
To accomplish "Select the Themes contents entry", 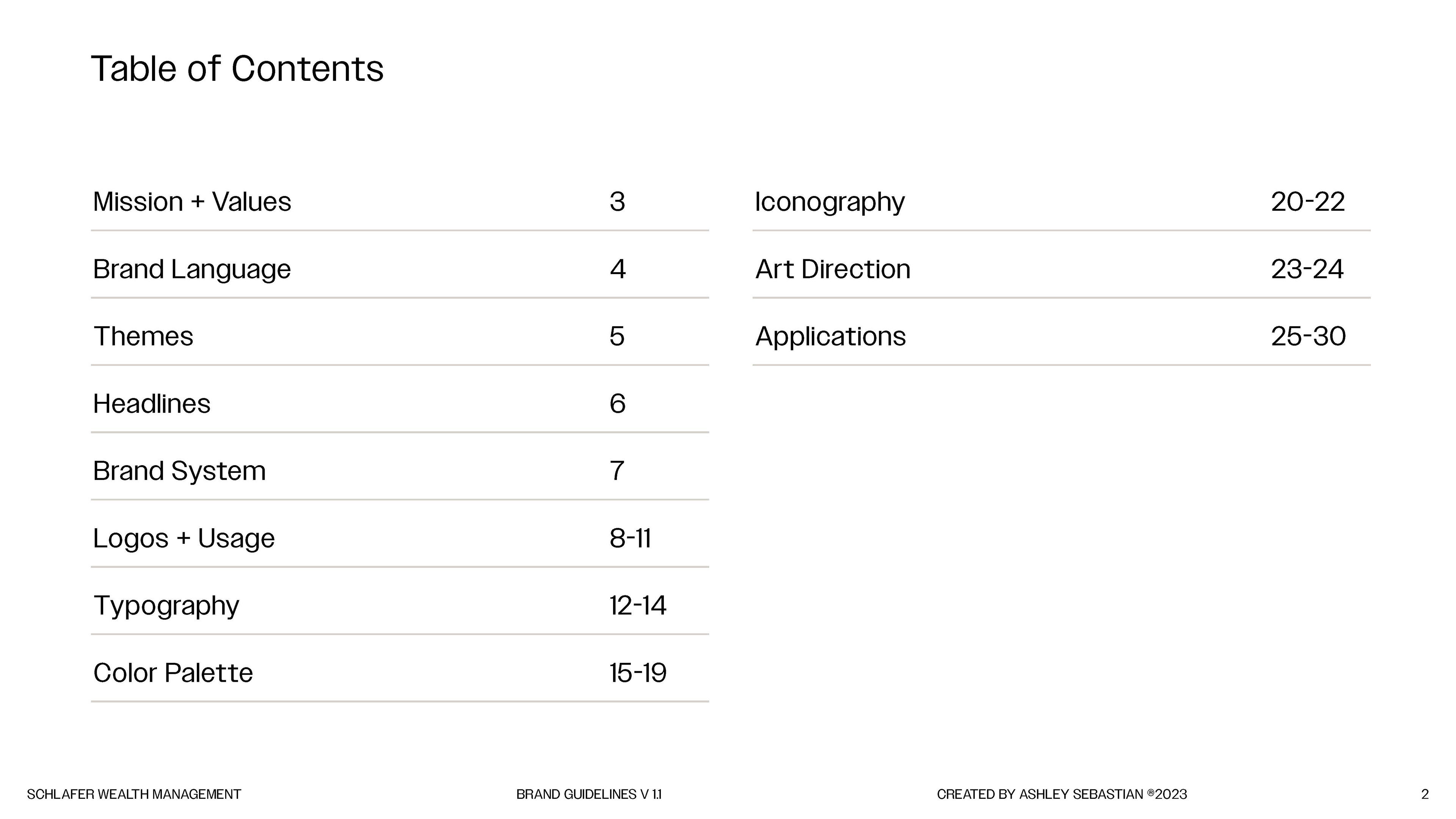I will pyautogui.click(x=144, y=336).
